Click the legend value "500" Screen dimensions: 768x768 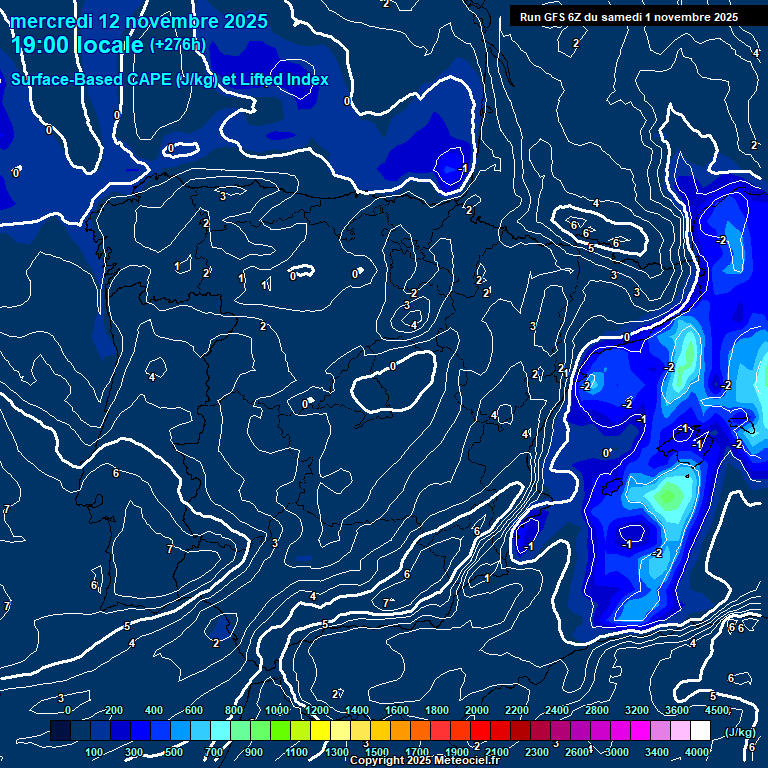[x=174, y=752]
